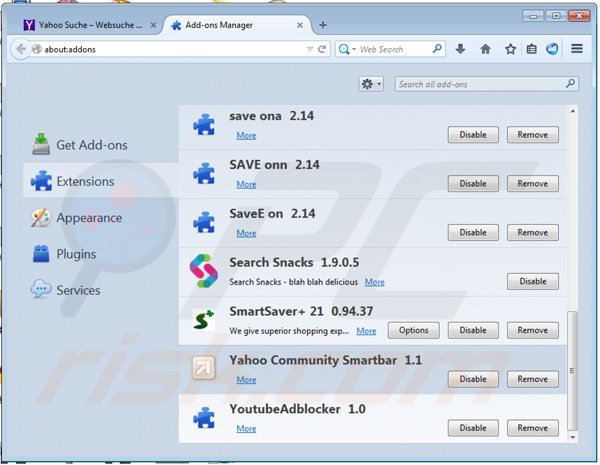Remove YoutubeAdblocker extension
Image resolution: width=600 pixels, height=465 pixels.
click(533, 428)
